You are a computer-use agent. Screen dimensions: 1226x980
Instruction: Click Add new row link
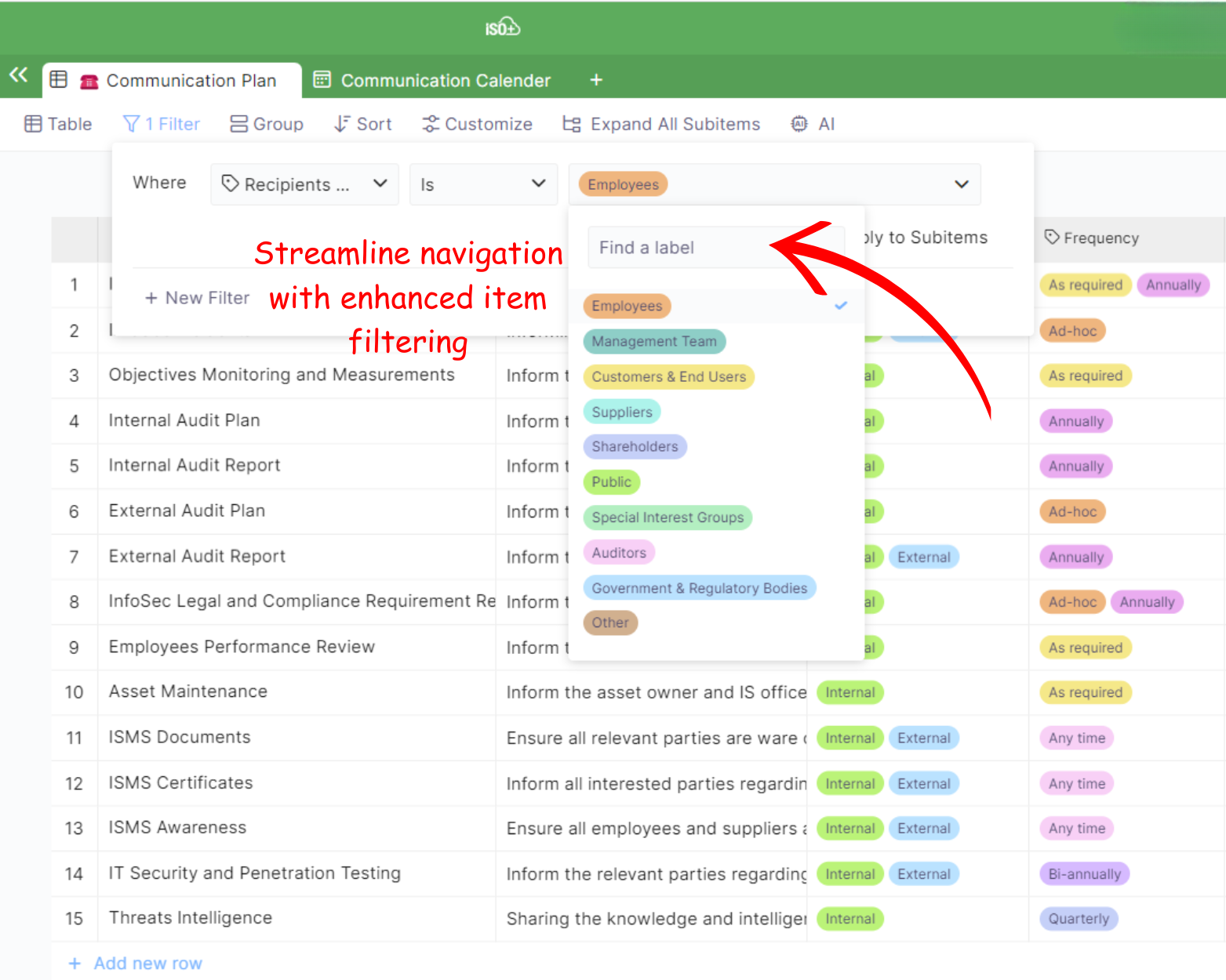(147, 963)
